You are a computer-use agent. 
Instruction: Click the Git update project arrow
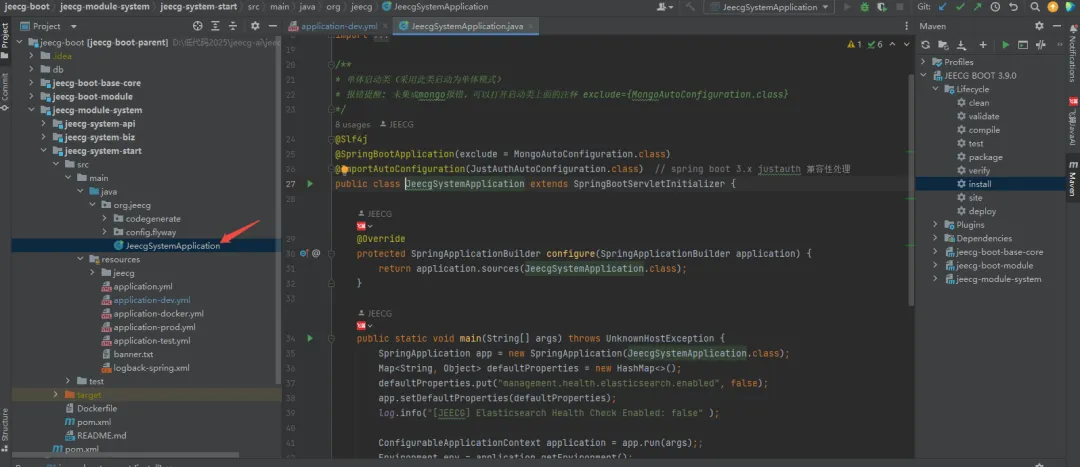pos(943,7)
